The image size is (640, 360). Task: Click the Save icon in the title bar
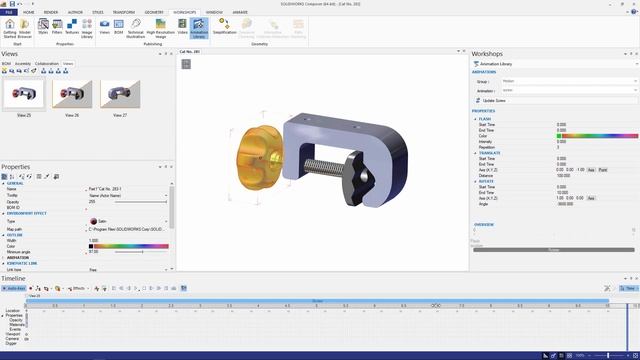point(12,4)
